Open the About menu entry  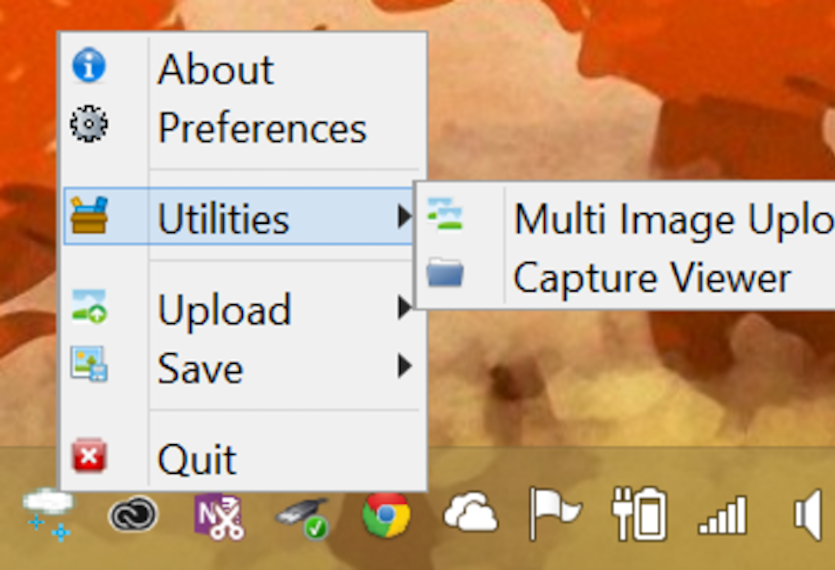coord(244,69)
